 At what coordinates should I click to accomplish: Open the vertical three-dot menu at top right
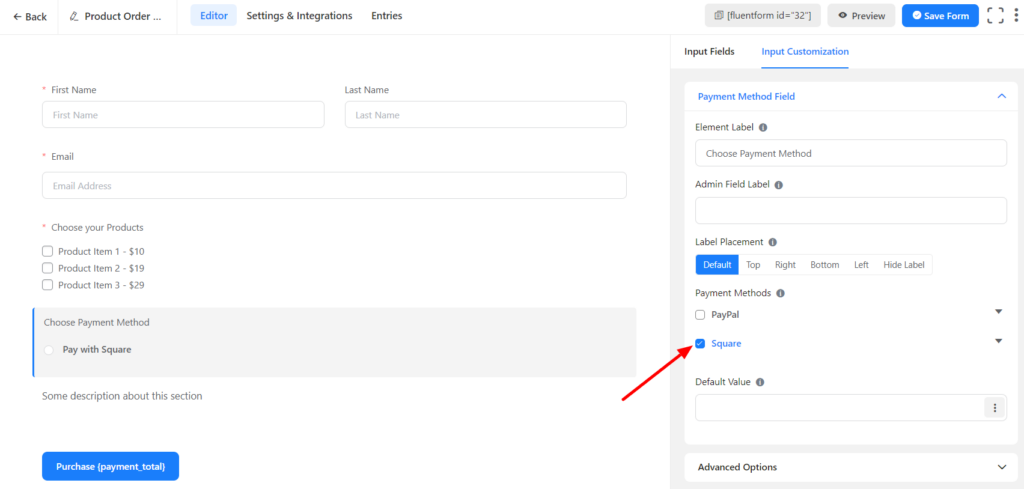pos(1016,16)
